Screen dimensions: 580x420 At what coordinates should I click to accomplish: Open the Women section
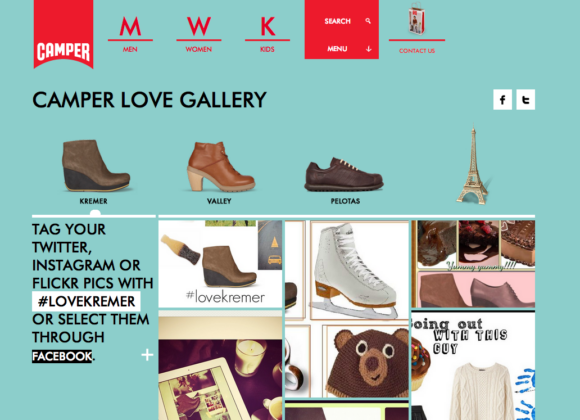[199, 34]
